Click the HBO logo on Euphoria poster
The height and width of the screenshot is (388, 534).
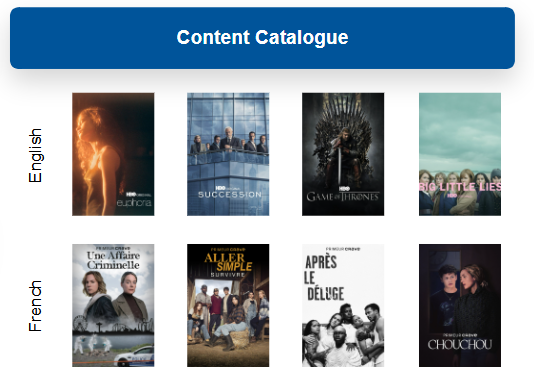click(131, 194)
